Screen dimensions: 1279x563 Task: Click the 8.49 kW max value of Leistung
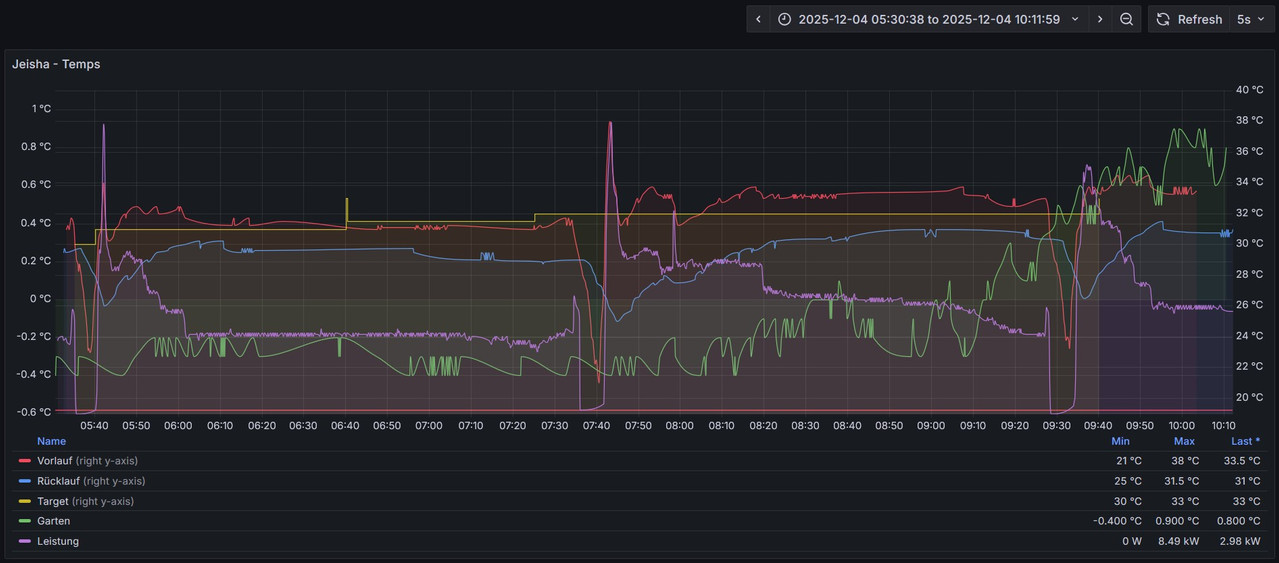1178,541
